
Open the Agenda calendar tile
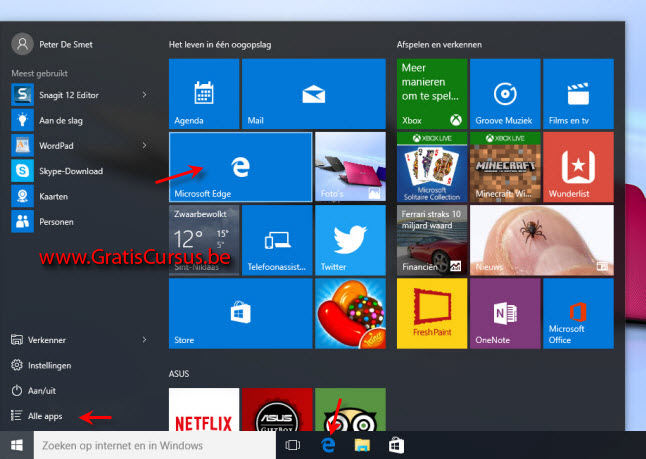point(204,94)
